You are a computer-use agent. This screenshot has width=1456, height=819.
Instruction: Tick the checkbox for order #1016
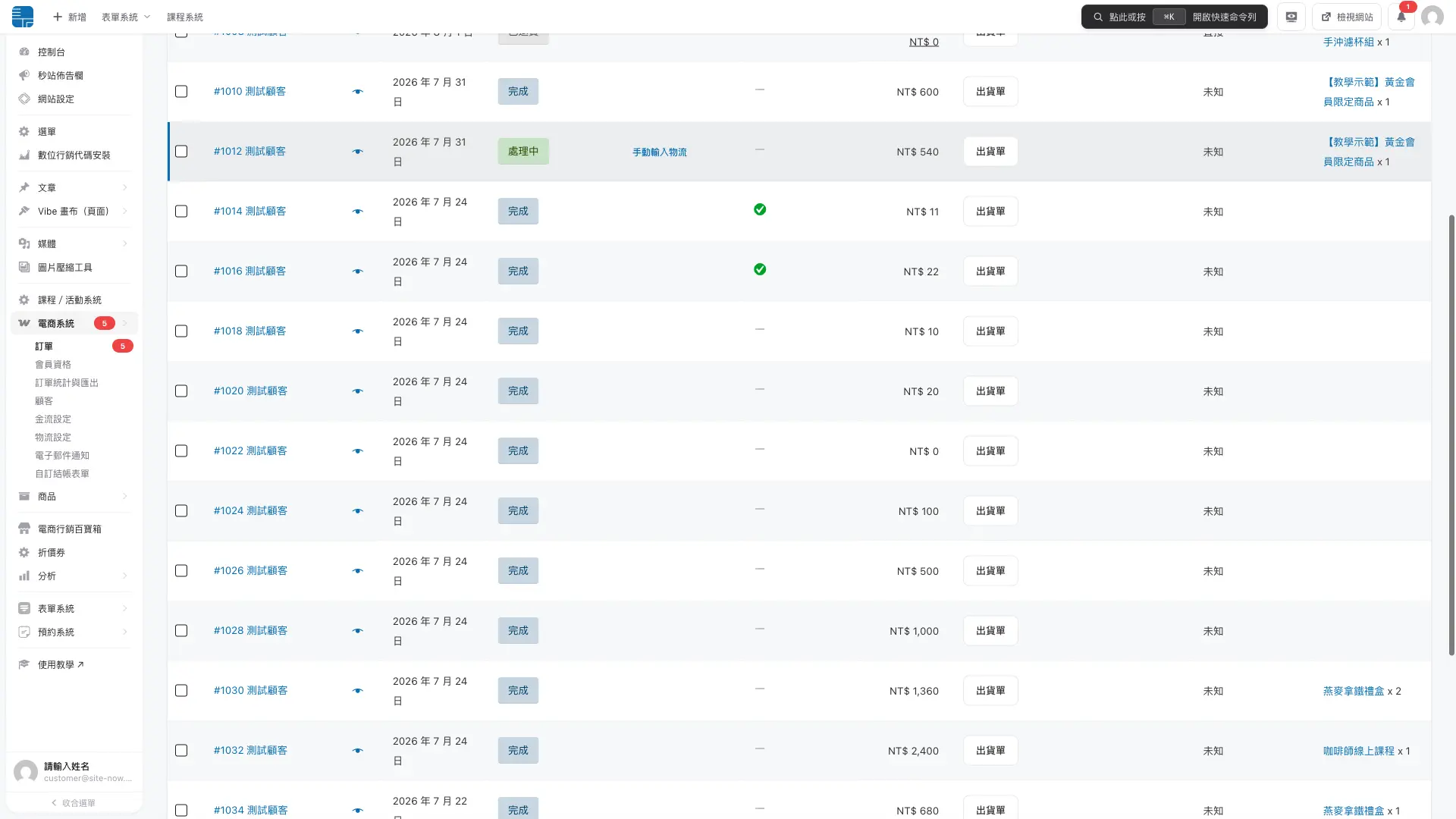[x=181, y=271]
